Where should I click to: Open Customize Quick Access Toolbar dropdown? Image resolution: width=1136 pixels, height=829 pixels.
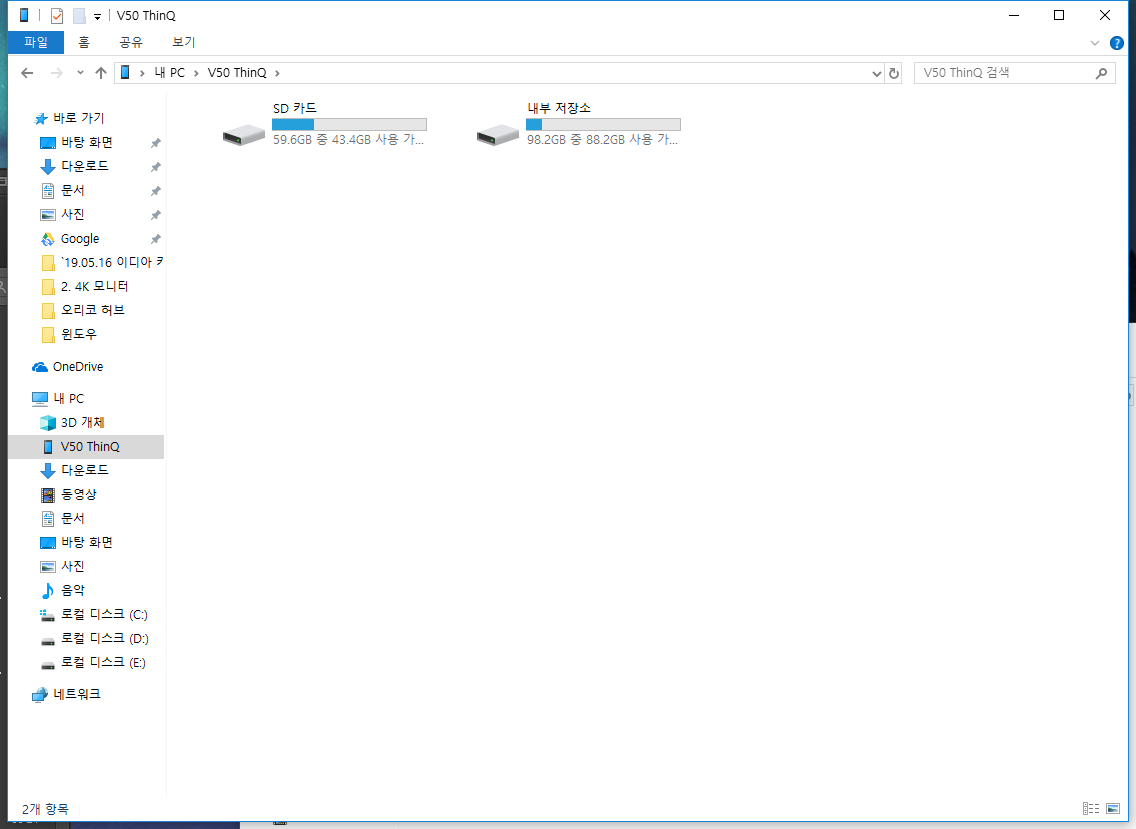97,16
